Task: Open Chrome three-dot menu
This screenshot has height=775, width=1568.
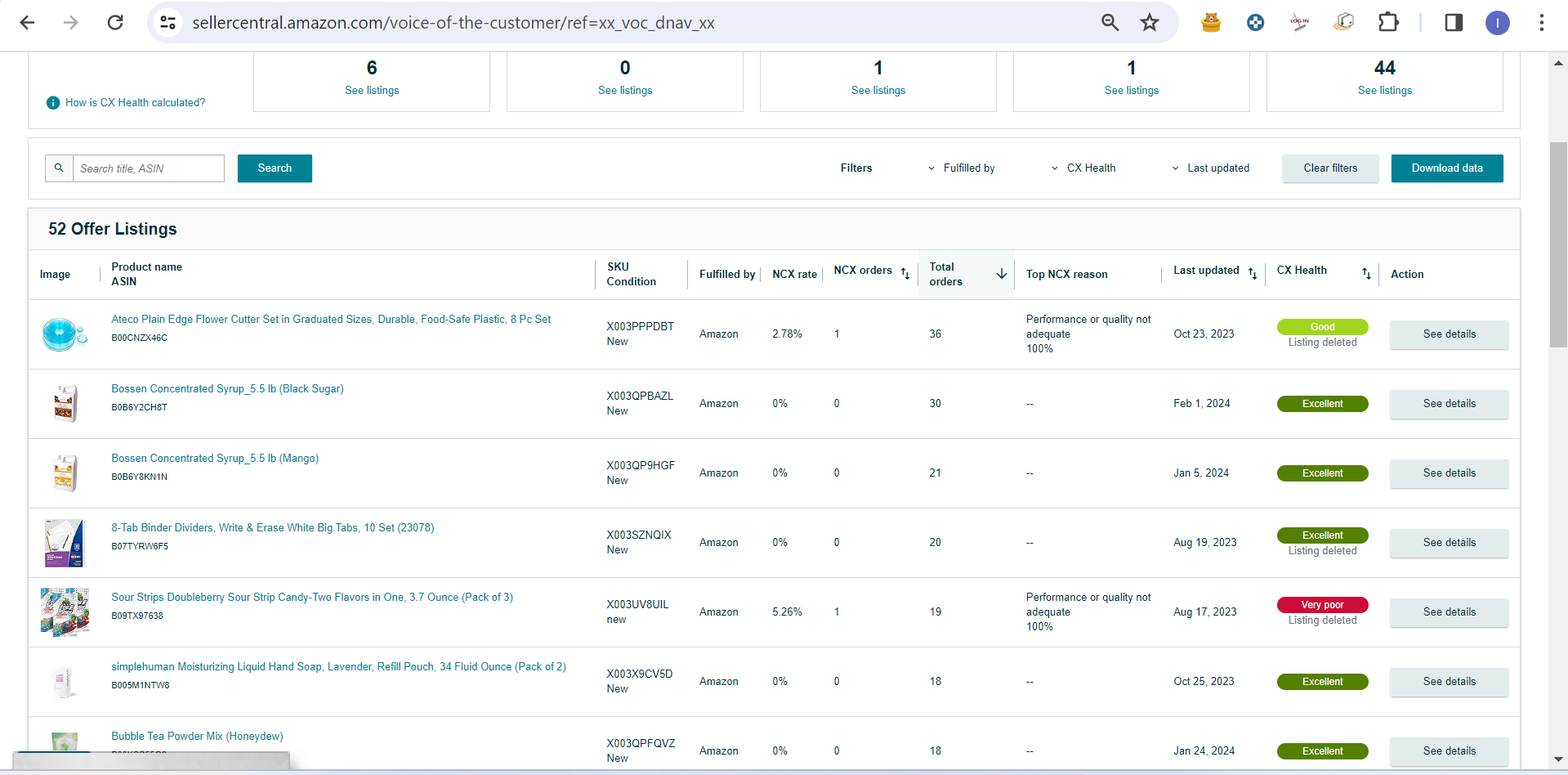Action: point(1541,23)
